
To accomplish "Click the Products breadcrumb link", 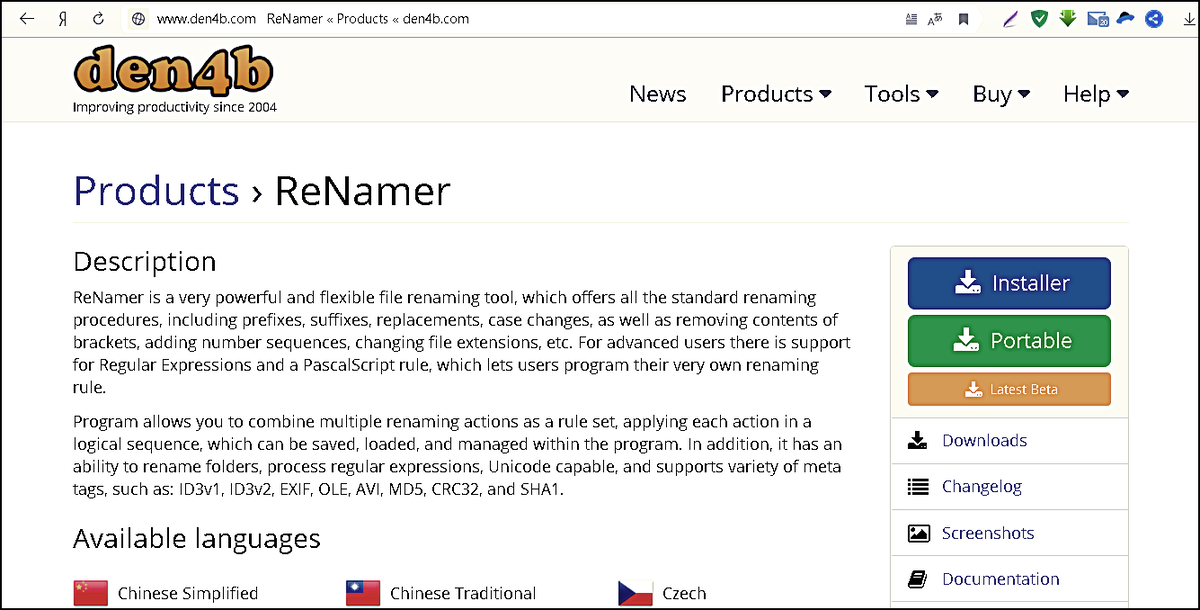I will [157, 190].
